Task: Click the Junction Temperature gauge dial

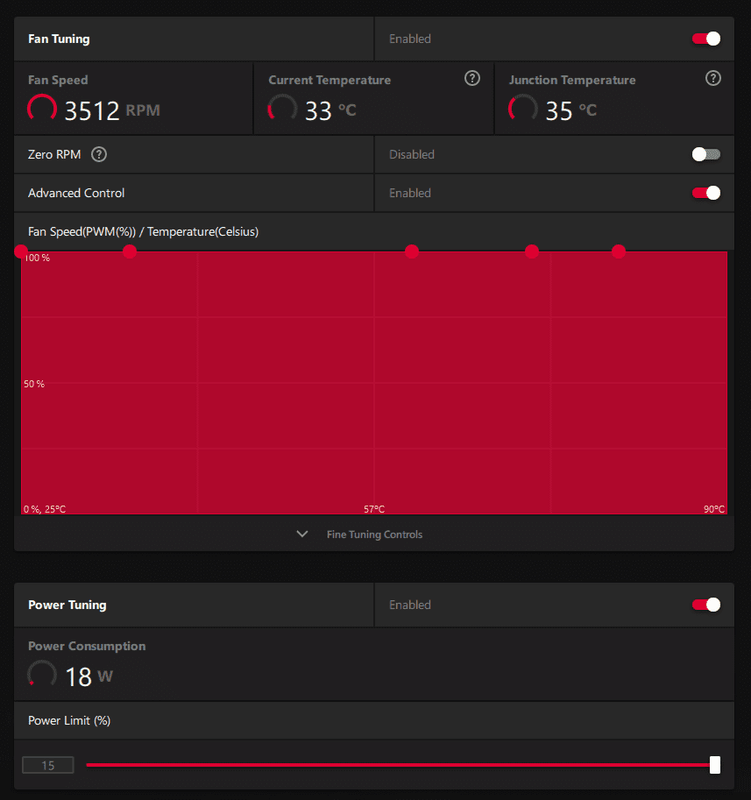Action: point(523,108)
